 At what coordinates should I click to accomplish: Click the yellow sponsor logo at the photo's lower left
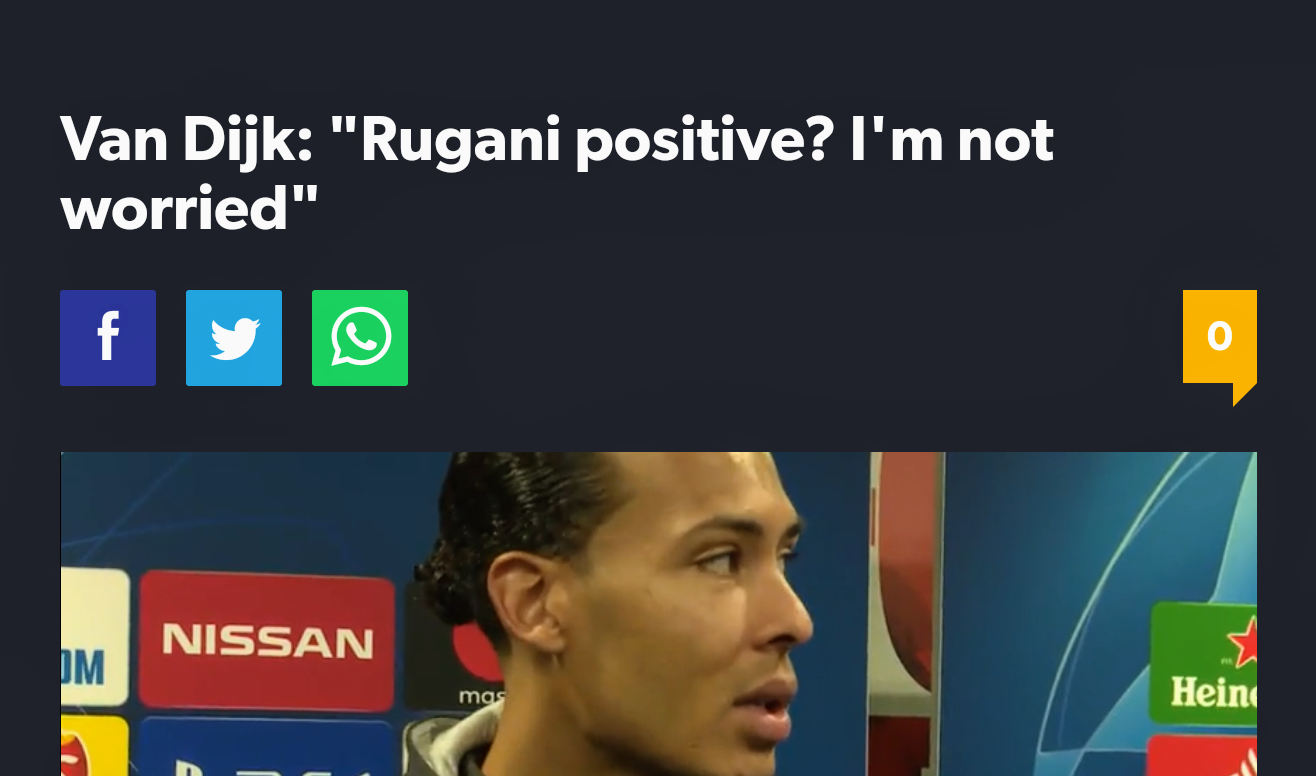[x=94, y=746]
